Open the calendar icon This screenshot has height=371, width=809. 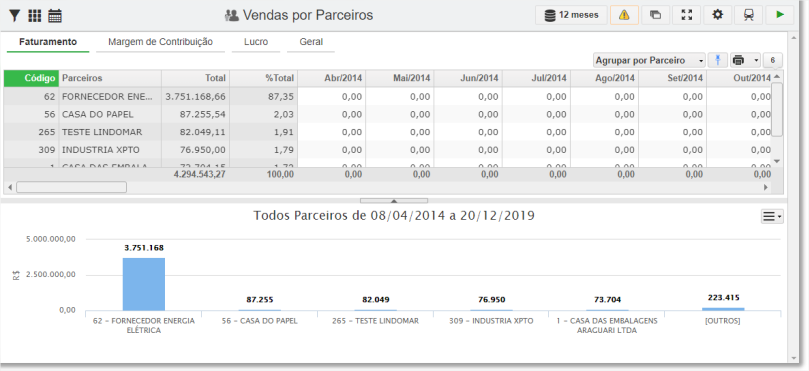(x=55, y=16)
